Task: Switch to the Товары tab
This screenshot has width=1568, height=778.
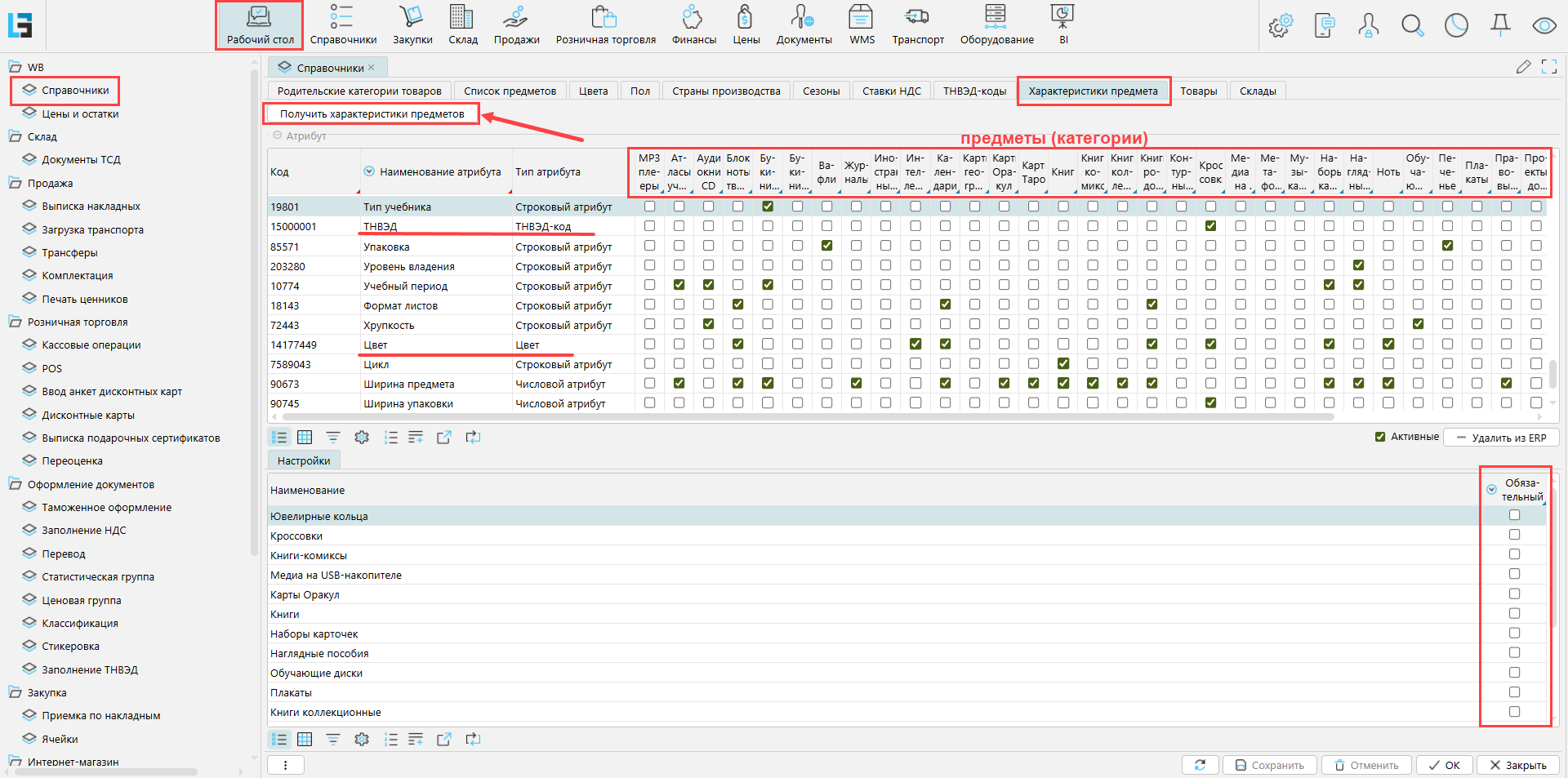Action: (x=1198, y=91)
